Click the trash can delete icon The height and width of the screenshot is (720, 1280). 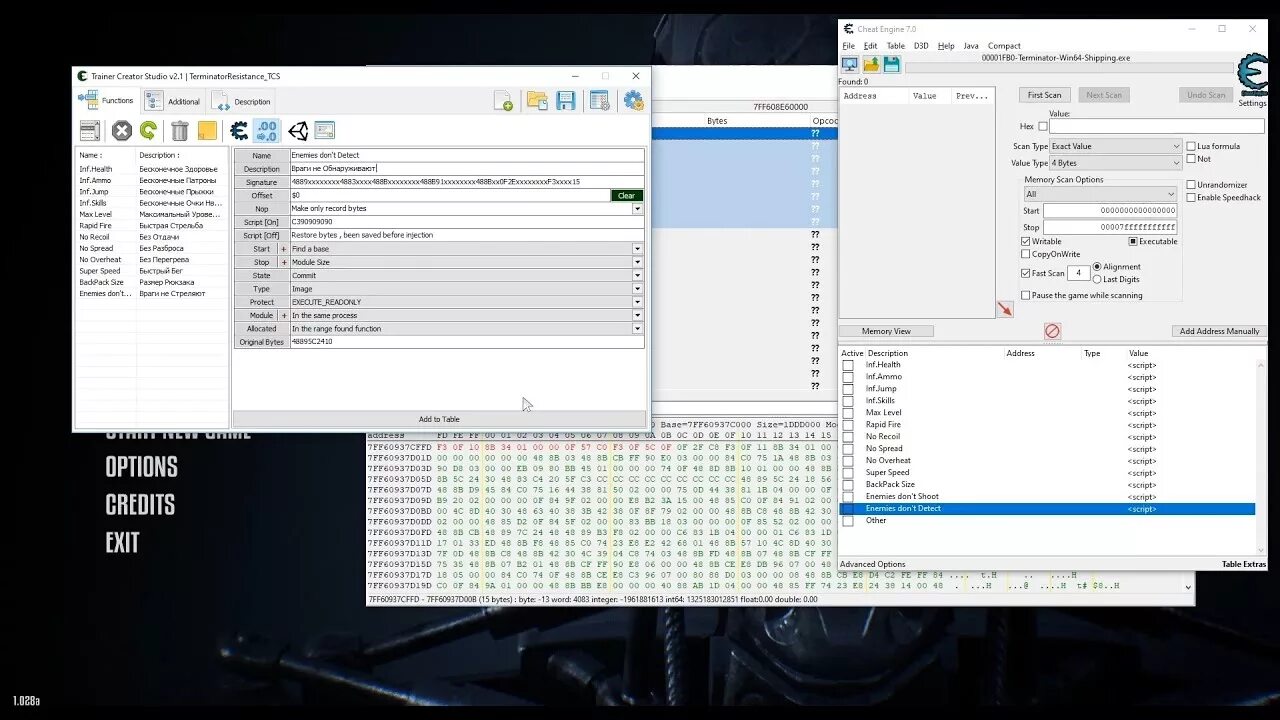pyautogui.click(x=180, y=130)
